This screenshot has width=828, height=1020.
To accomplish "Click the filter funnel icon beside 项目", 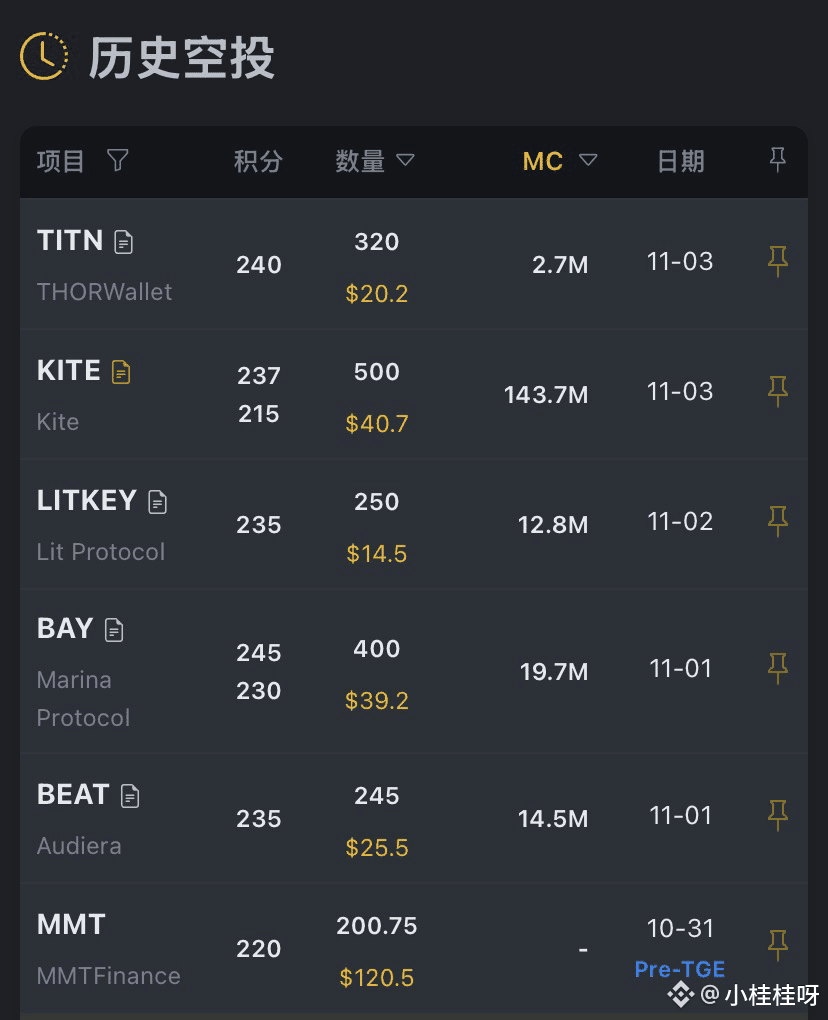I will pos(118,160).
